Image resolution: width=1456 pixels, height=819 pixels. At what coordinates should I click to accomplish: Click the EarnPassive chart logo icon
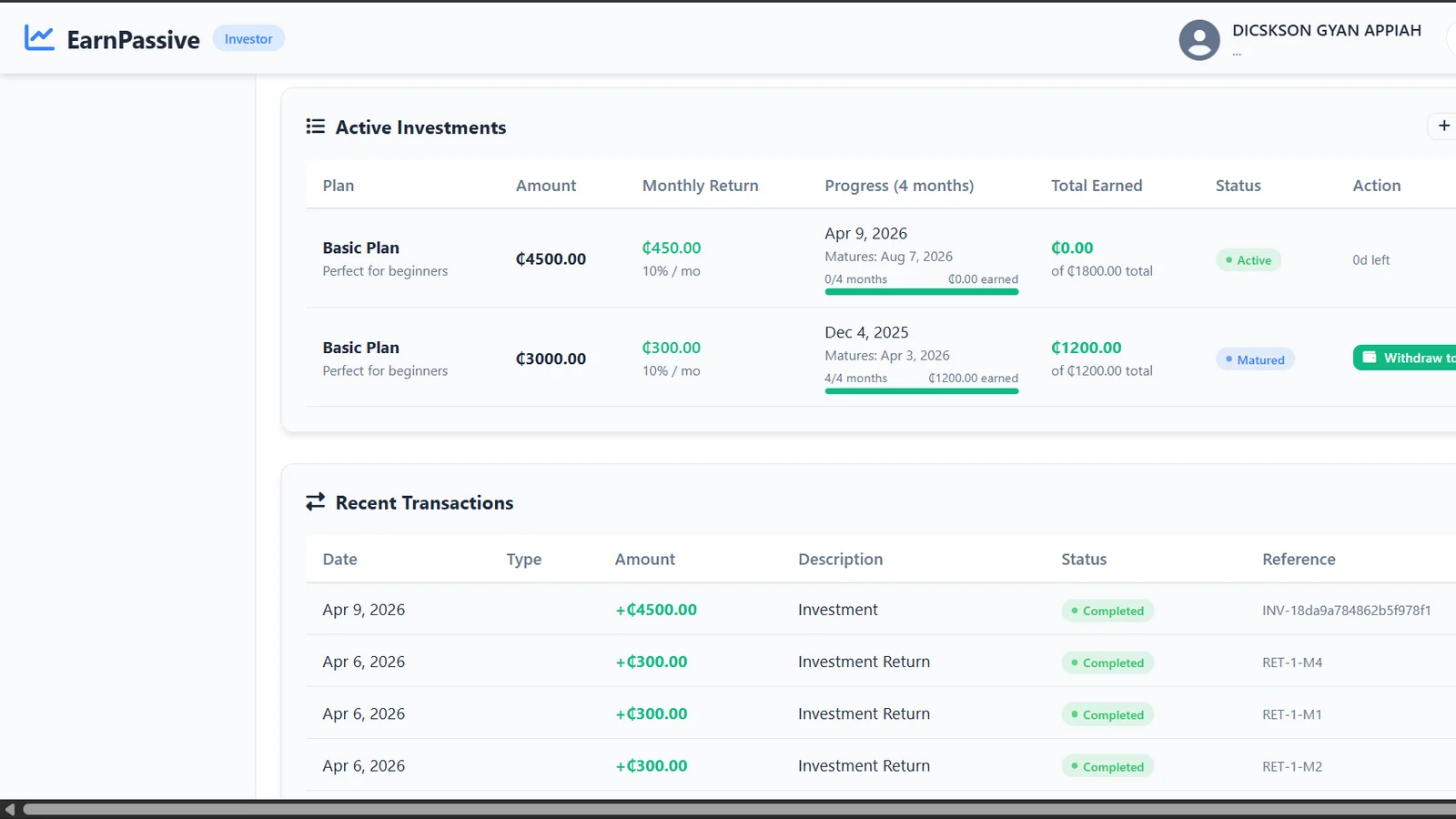click(x=39, y=38)
